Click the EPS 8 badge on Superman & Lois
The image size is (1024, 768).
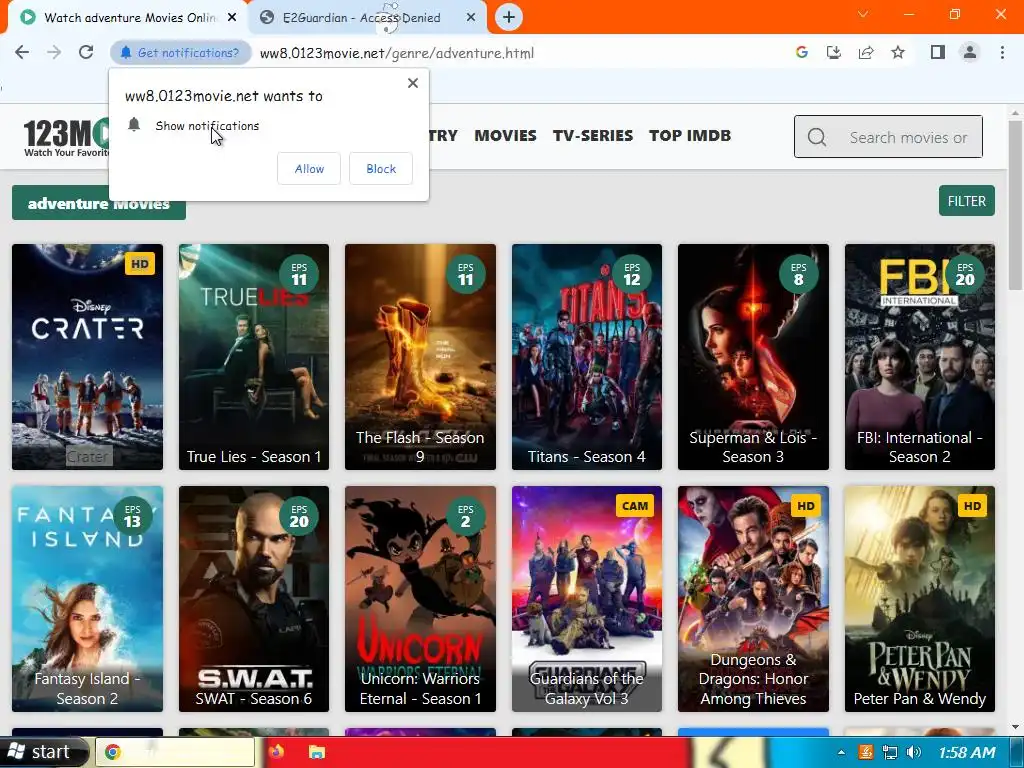[798, 274]
